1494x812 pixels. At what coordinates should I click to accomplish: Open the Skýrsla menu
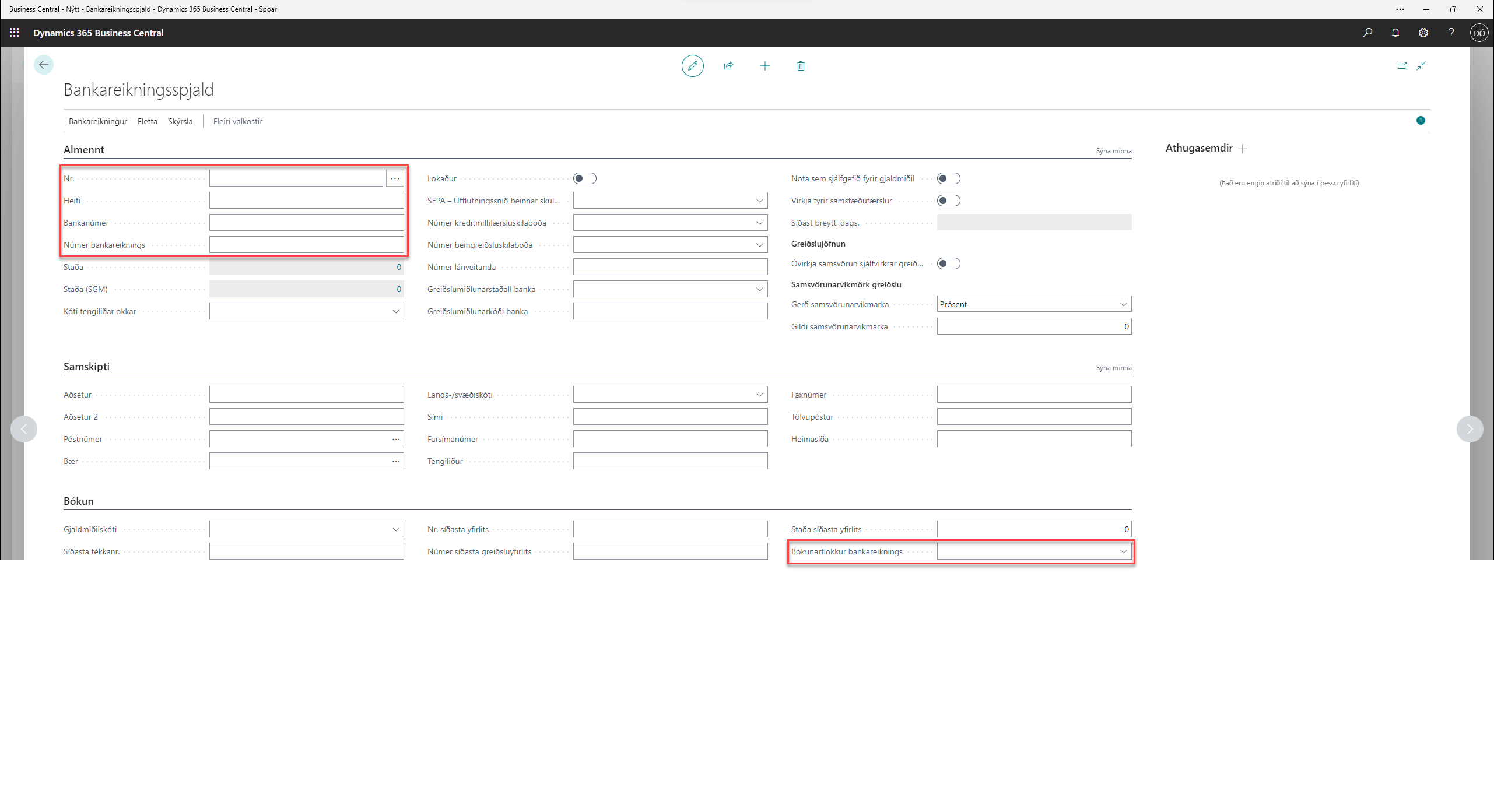pos(180,121)
